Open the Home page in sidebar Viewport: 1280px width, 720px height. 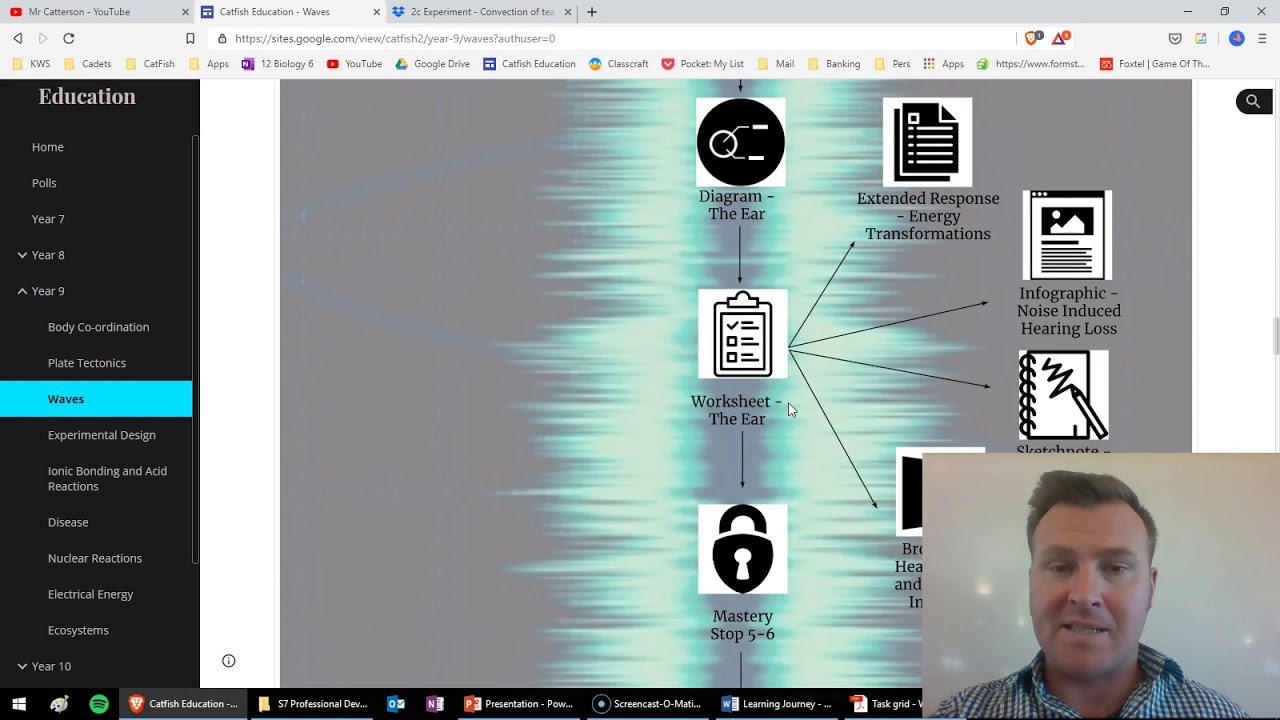pos(48,147)
